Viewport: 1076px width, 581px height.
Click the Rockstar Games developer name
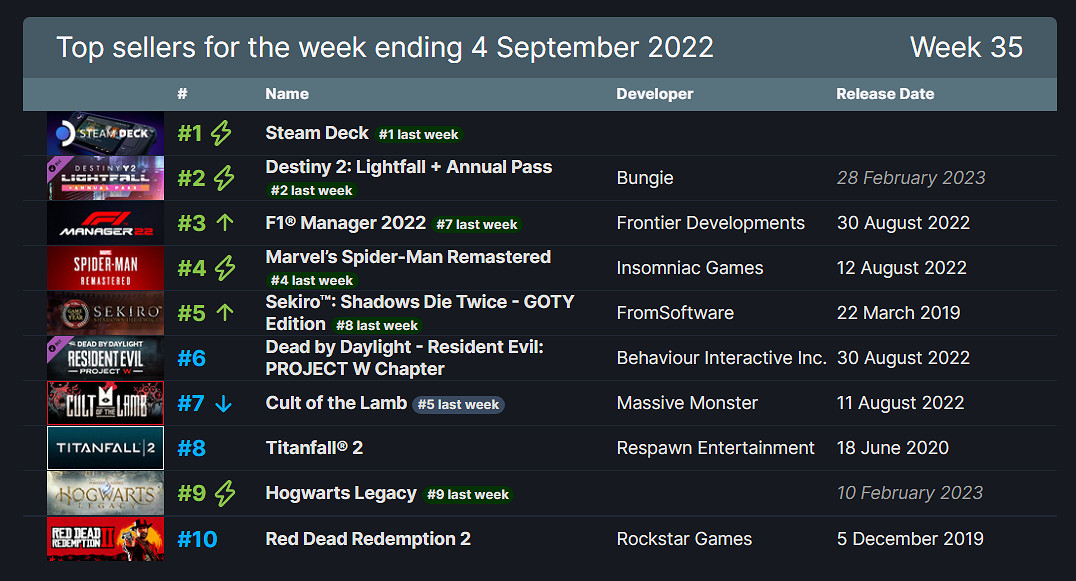coord(684,539)
